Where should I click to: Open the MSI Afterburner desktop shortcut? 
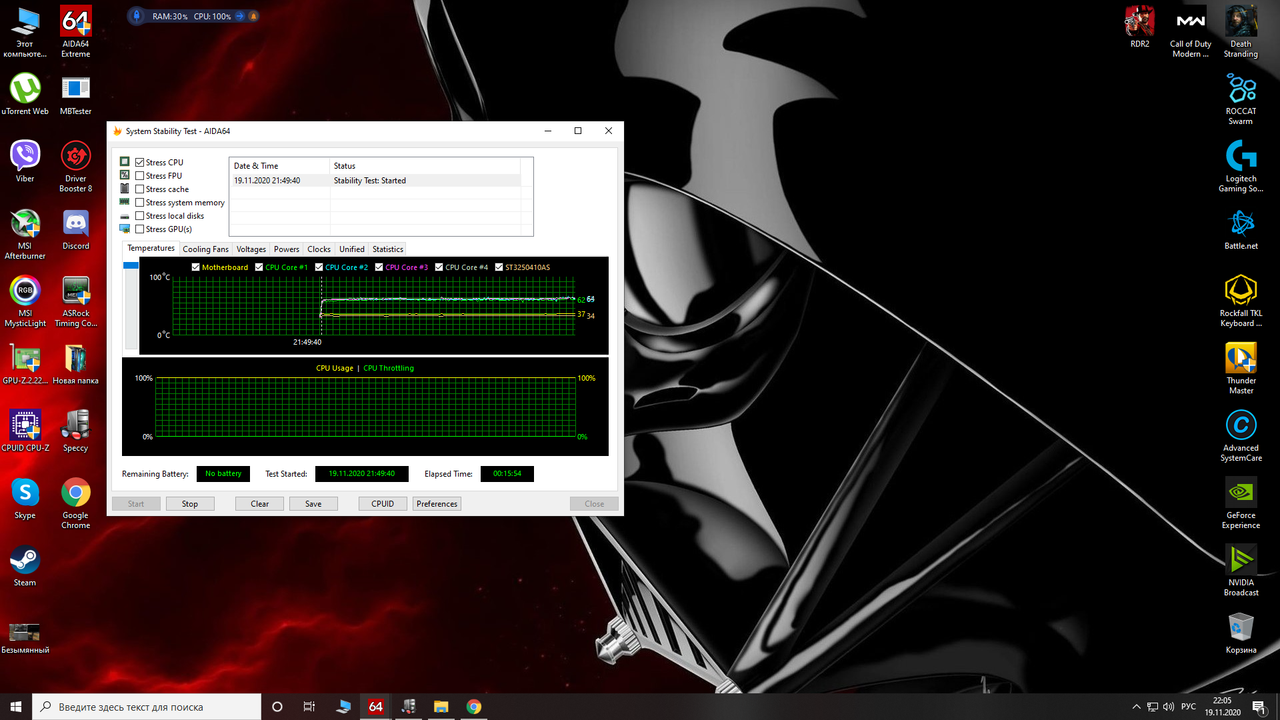tap(25, 234)
